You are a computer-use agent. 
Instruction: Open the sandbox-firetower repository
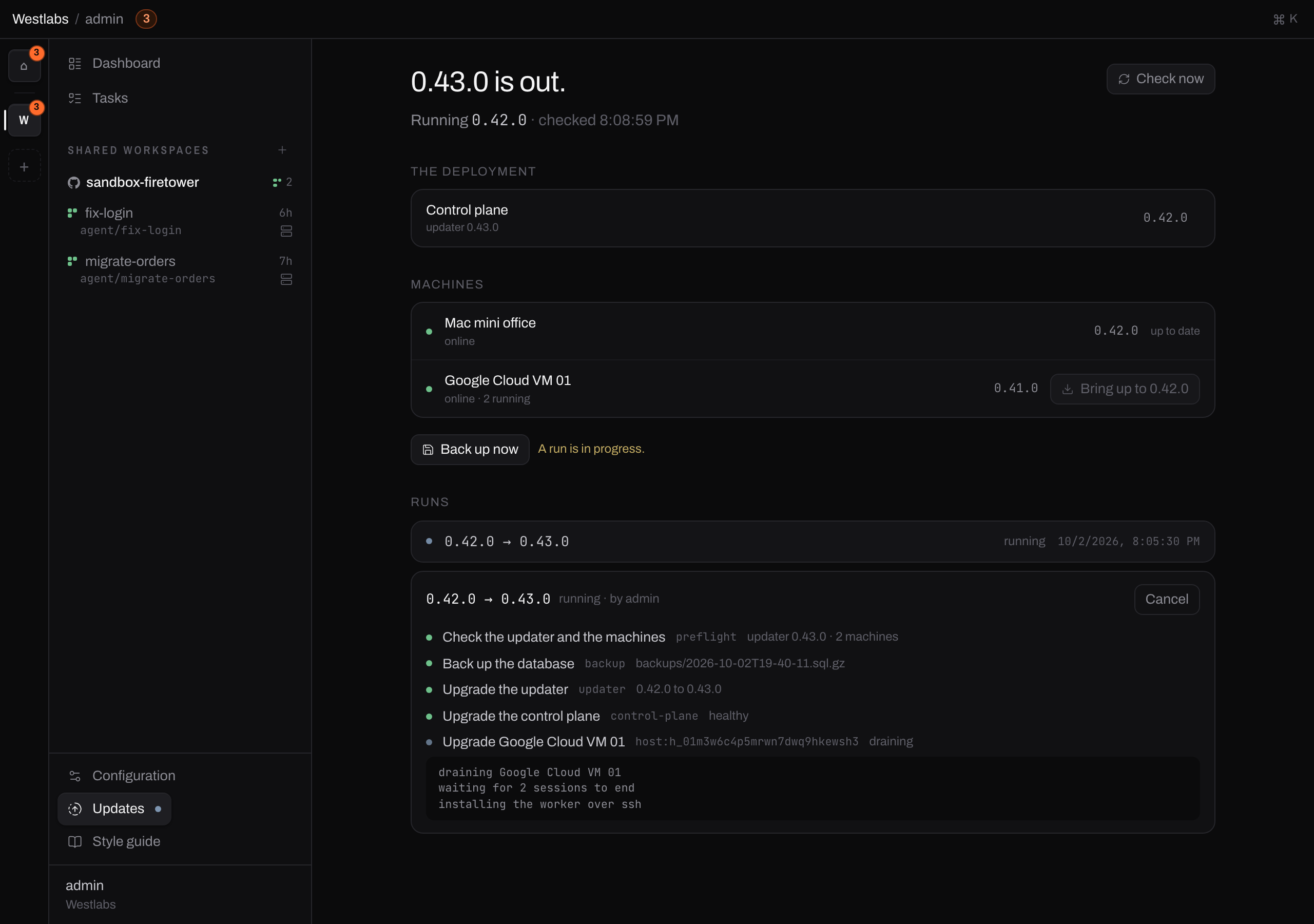click(x=143, y=182)
